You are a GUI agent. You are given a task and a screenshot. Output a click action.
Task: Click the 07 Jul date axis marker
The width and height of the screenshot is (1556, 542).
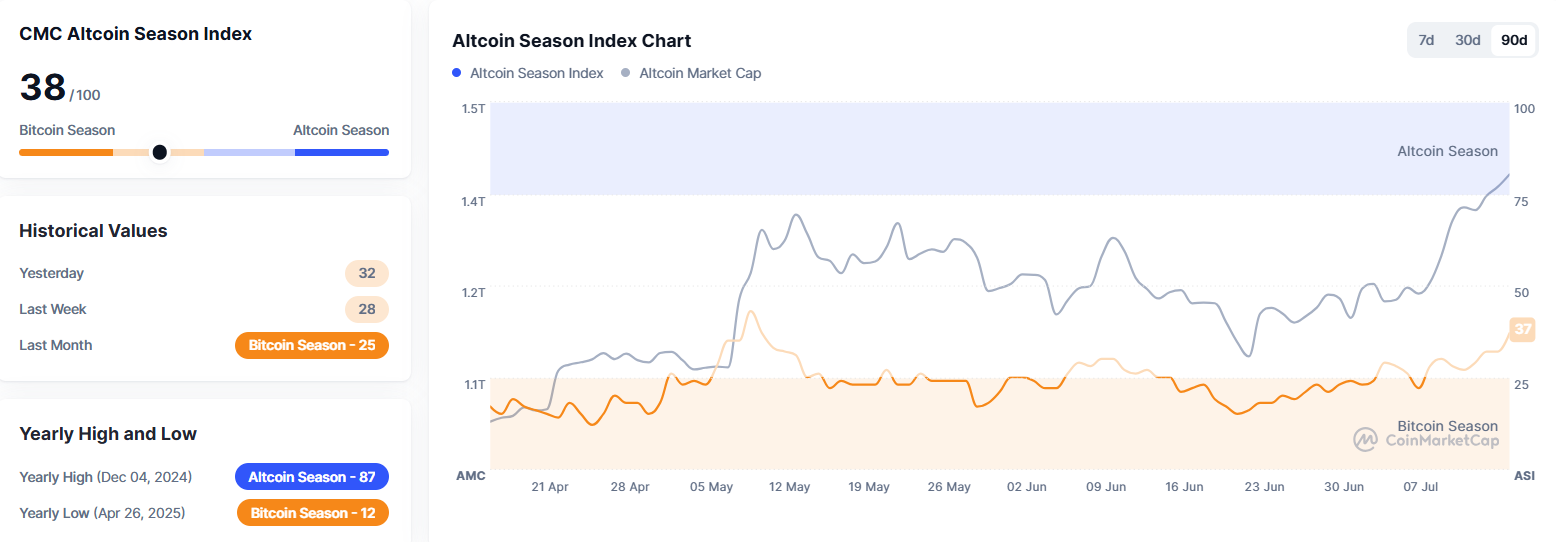(x=1421, y=487)
